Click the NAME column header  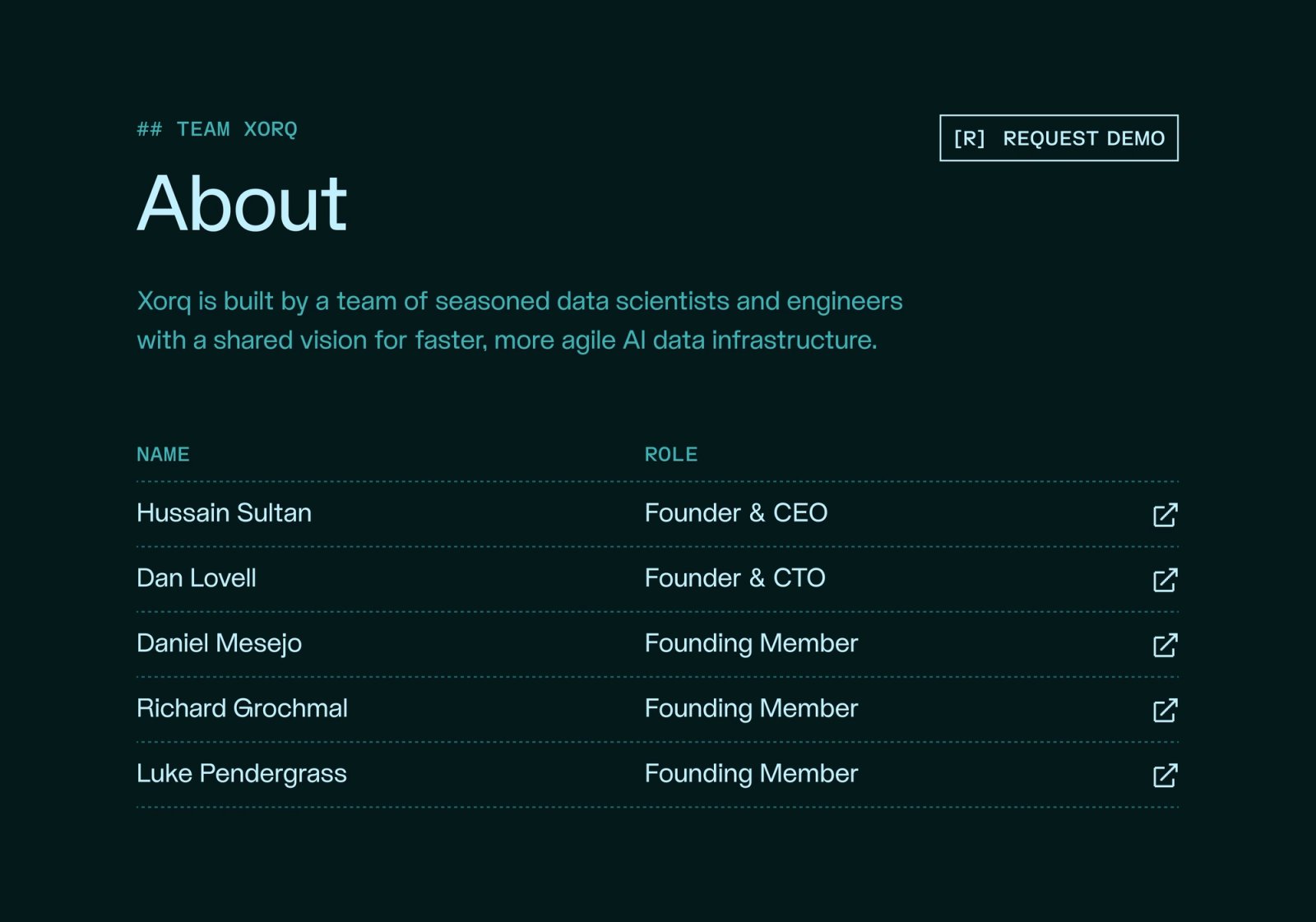click(x=163, y=455)
